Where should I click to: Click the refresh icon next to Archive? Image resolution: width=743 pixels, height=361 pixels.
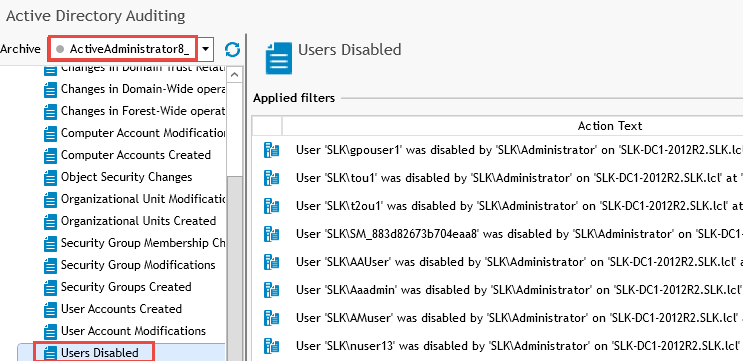[x=232, y=49]
